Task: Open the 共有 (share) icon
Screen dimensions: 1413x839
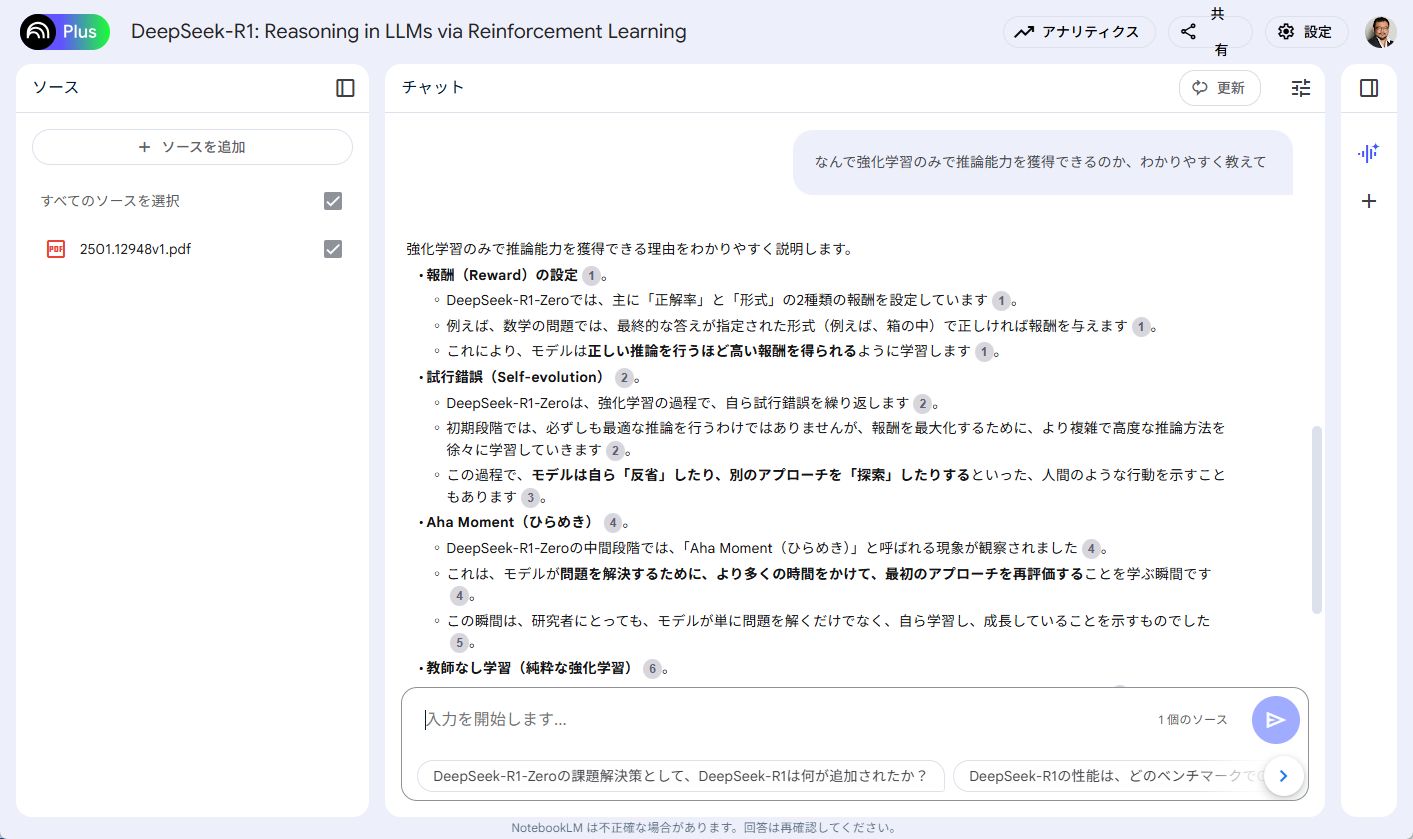Action: coord(1186,31)
